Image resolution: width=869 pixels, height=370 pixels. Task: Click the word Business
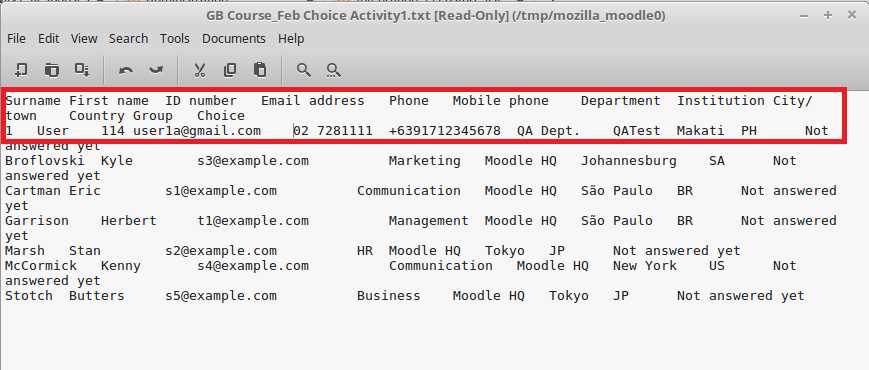pyautogui.click(x=389, y=295)
